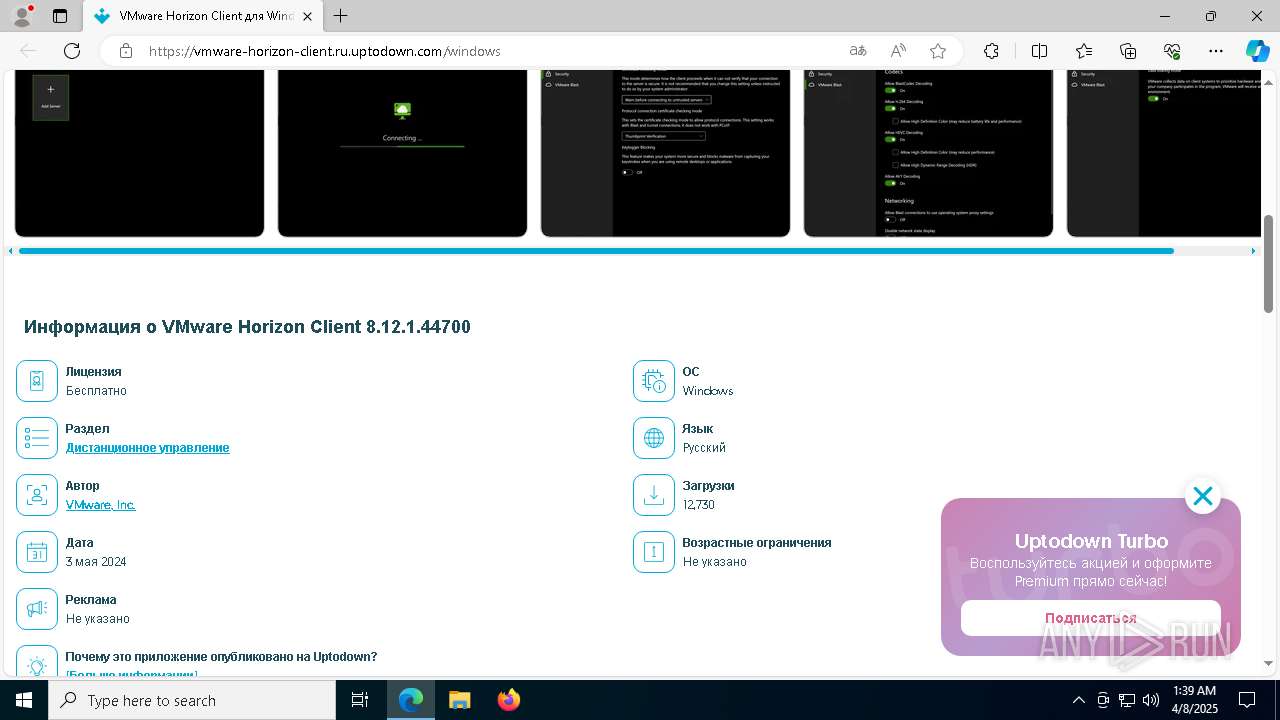
Task: Click the taskbar search box
Action: pos(192,700)
